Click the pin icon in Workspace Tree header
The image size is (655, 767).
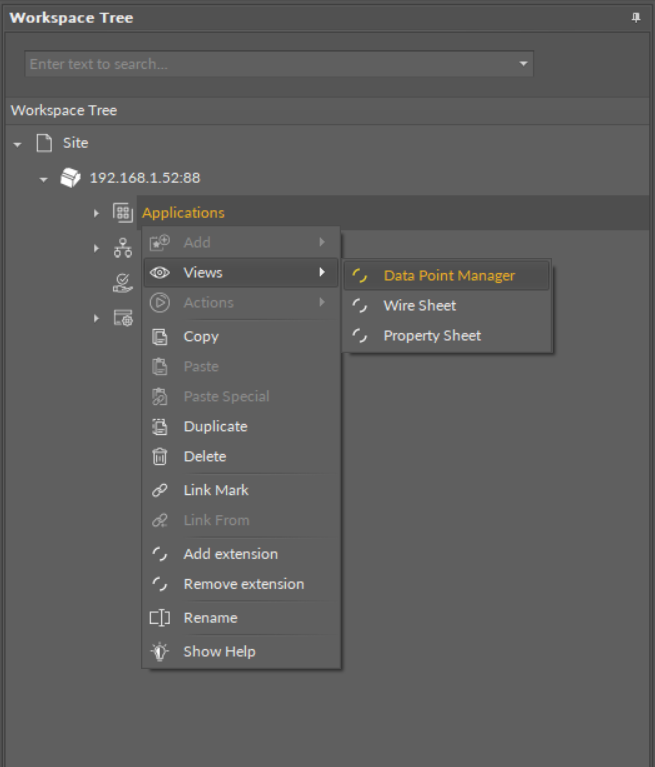coord(636,18)
